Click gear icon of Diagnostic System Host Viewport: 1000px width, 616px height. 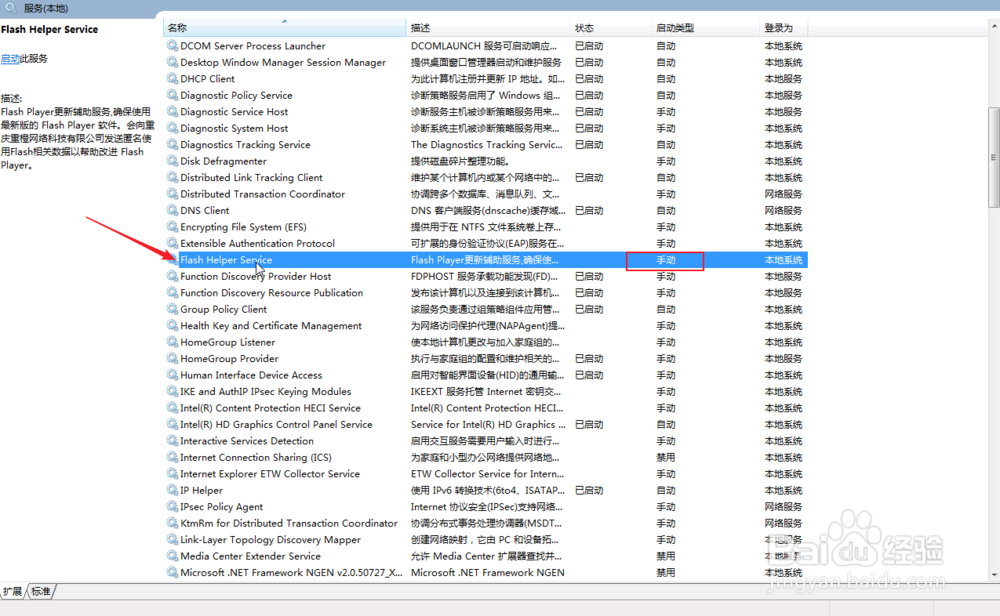172,128
